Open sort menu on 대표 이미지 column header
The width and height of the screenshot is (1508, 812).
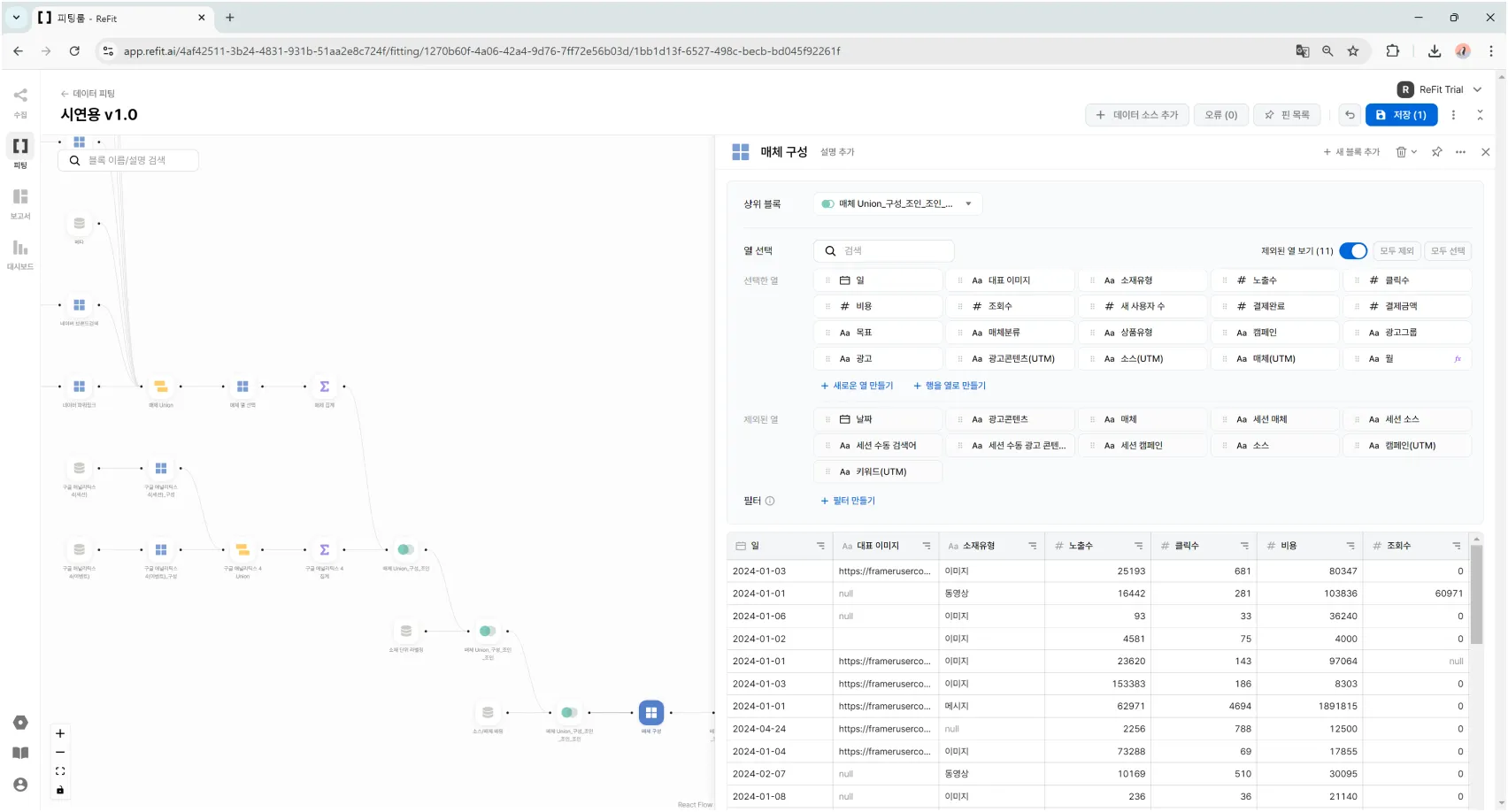(927, 546)
